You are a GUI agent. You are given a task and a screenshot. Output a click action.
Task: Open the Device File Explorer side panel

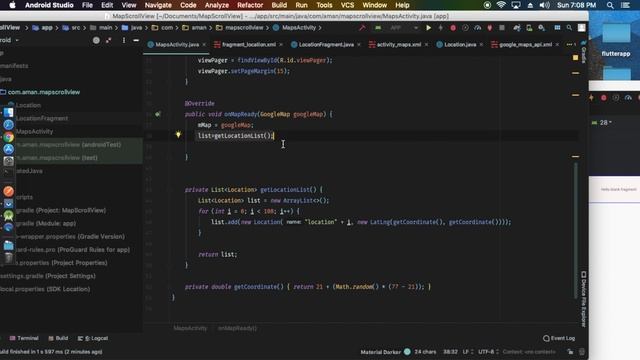point(584,299)
